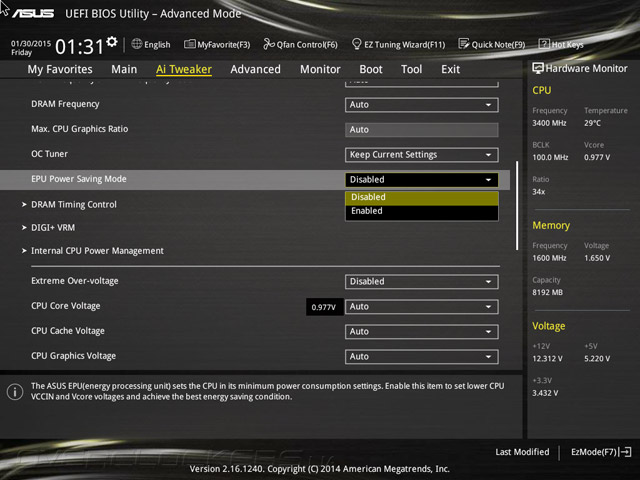The image size is (640, 480).
Task: Choose Disabled in the EPU dropdown list
Action: (x=422, y=198)
